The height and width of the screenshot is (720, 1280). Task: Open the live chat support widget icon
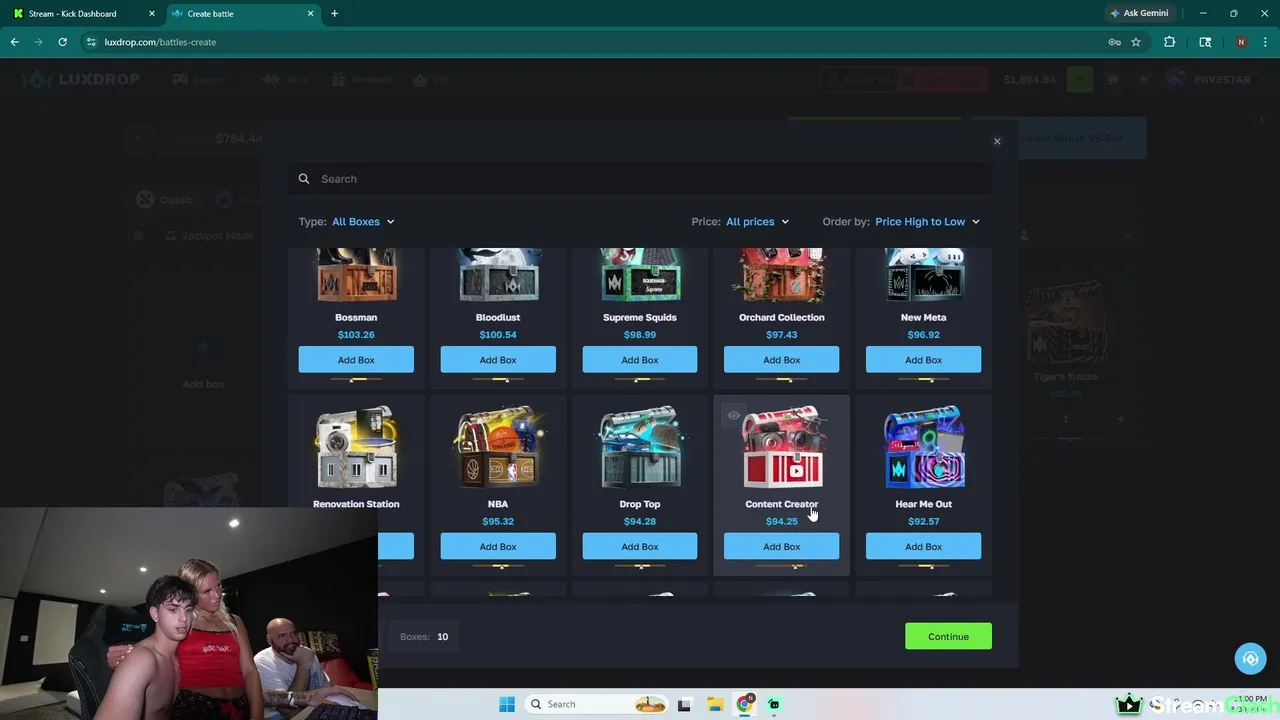(x=1250, y=659)
